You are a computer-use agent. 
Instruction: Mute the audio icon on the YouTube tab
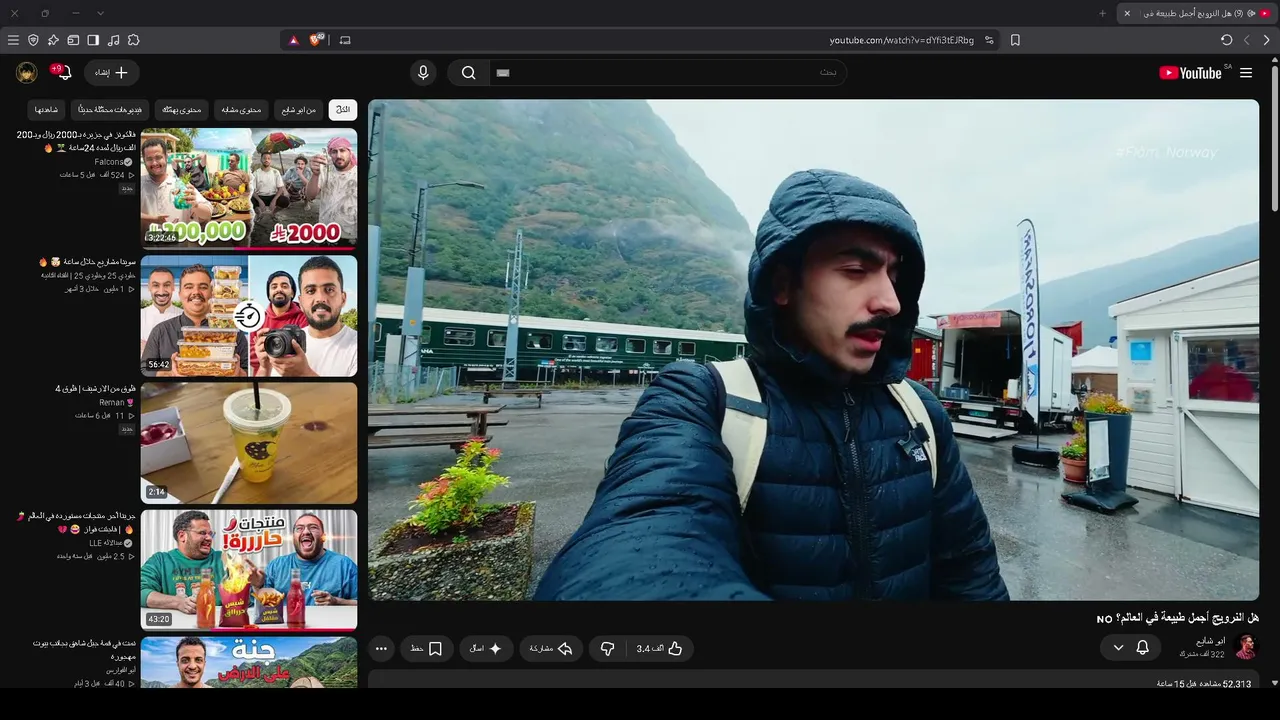(1250, 13)
